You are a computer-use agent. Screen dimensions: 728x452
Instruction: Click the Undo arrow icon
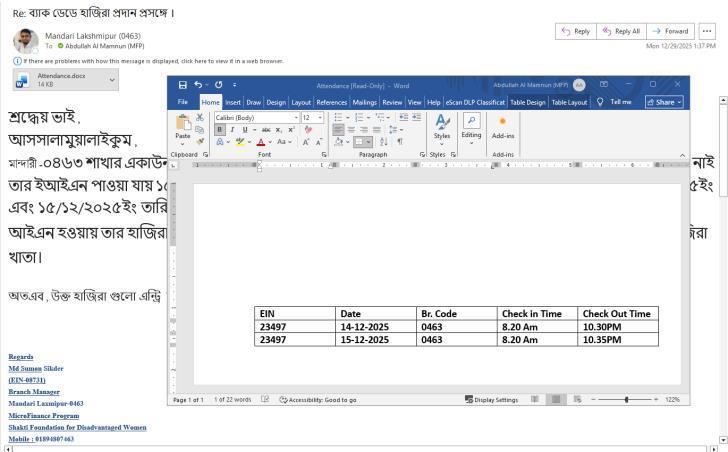click(x=199, y=85)
